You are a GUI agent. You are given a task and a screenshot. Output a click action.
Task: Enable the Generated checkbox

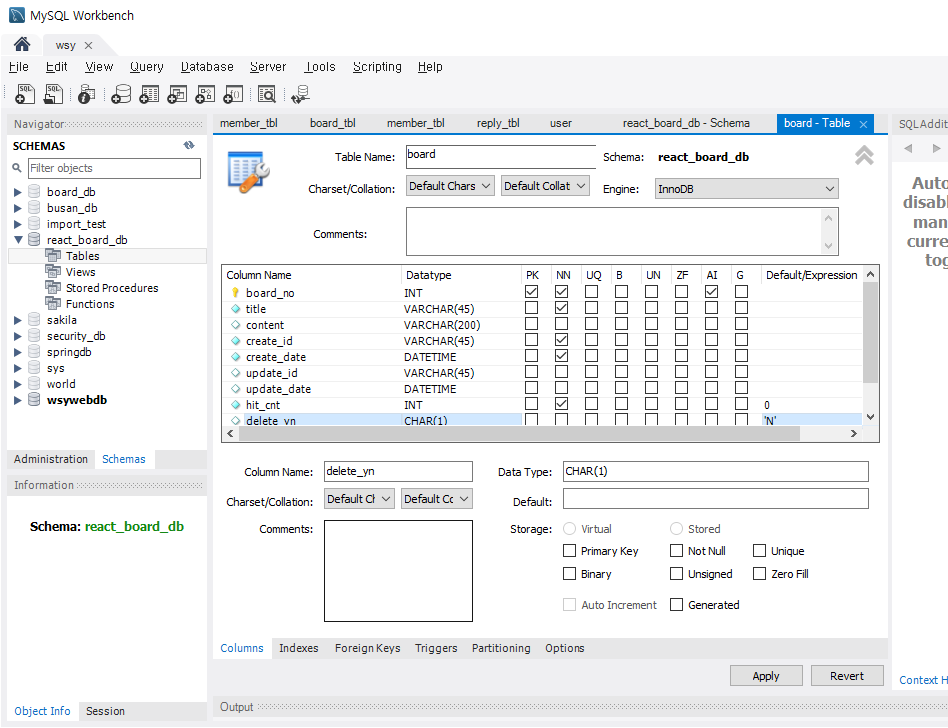coord(677,604)
